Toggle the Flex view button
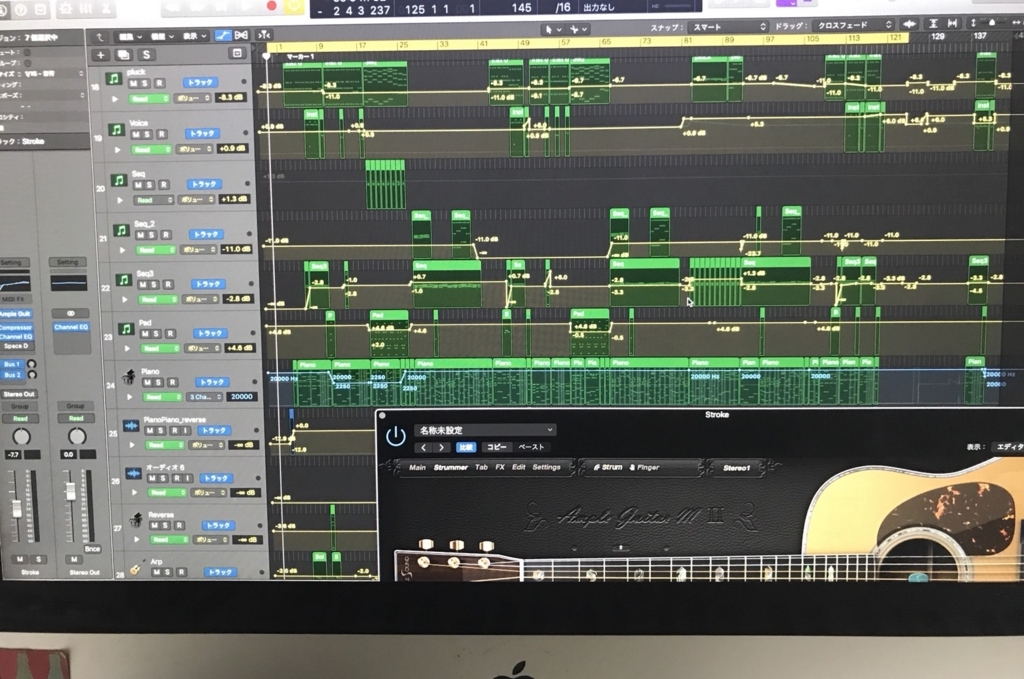Image resolution: width=1024 pixels, height=679 pixels. coord(241,35)
